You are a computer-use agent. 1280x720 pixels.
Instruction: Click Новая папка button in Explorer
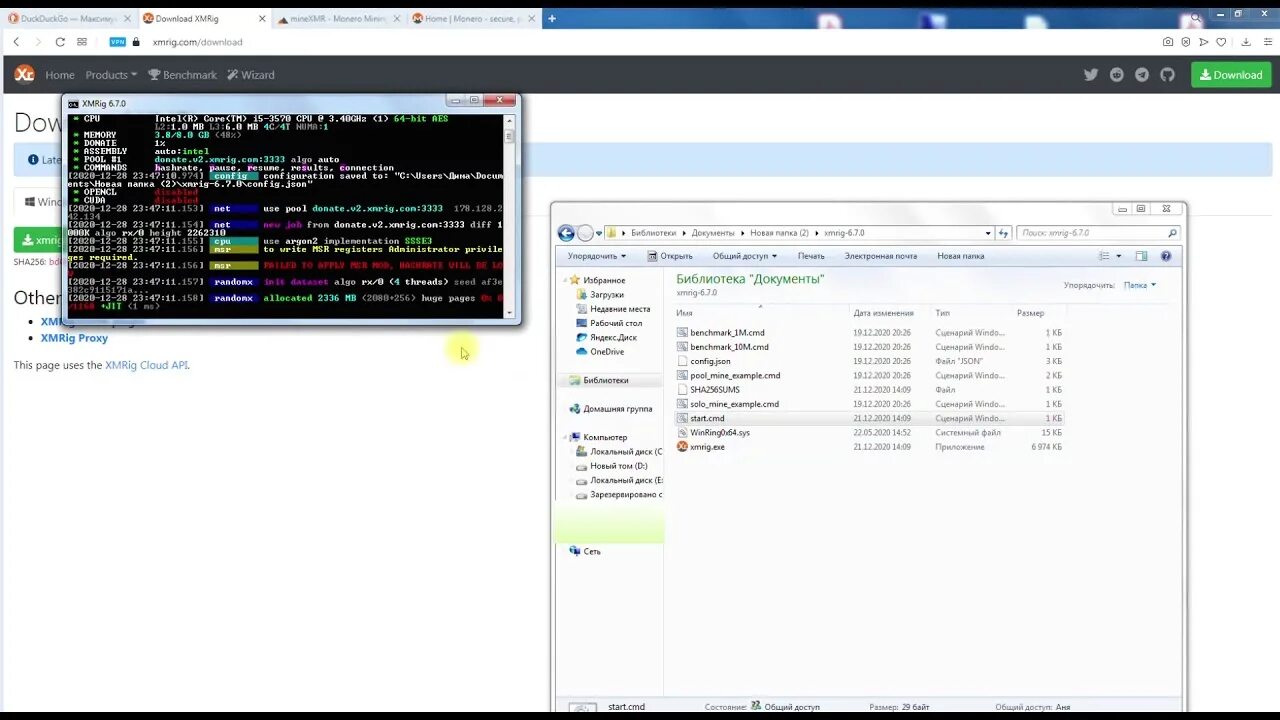click(961, 256)
